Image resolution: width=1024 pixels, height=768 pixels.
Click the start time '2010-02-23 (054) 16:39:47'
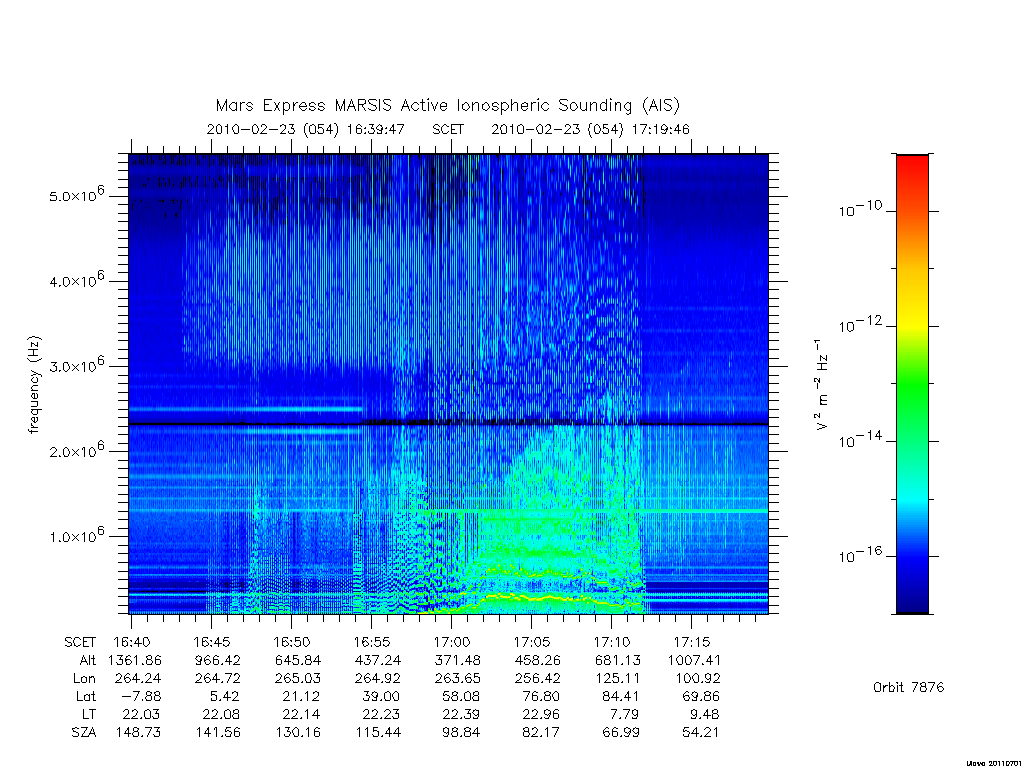point(306,129)
